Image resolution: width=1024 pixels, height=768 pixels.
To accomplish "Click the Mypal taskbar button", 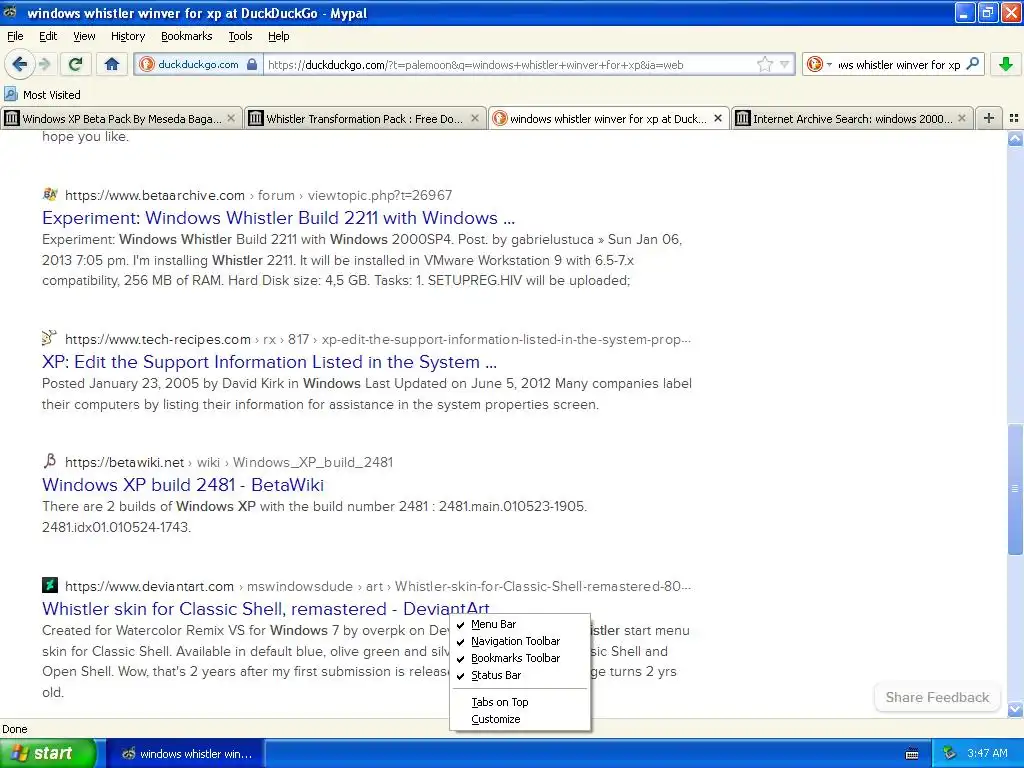I will pos(186,754).
